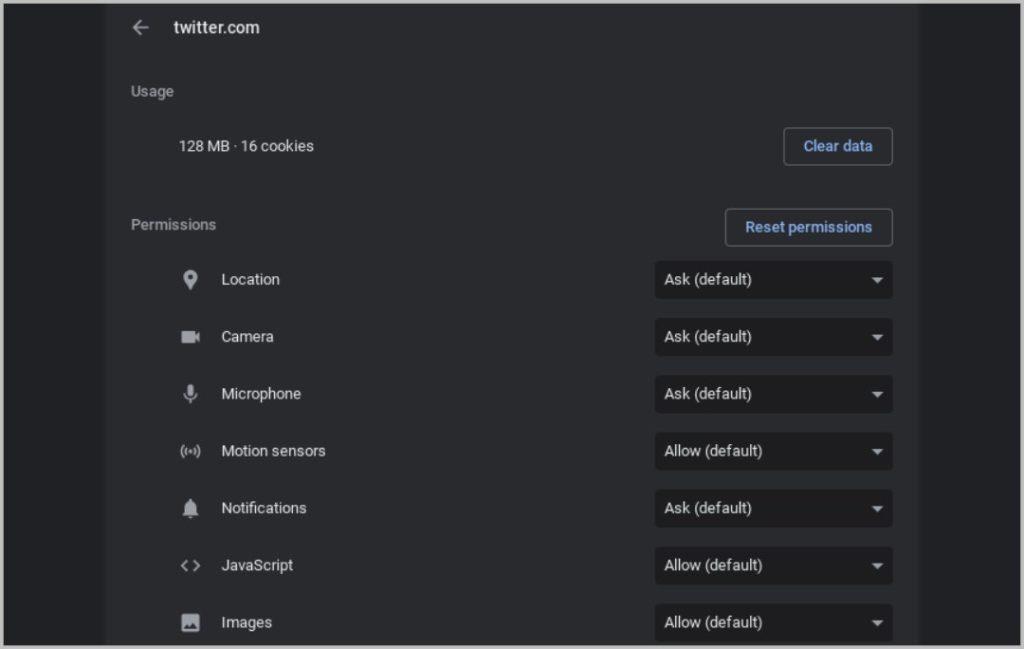Click the Usage section heading
Screen dimensions: 1024x649
(x=152, y=91)
